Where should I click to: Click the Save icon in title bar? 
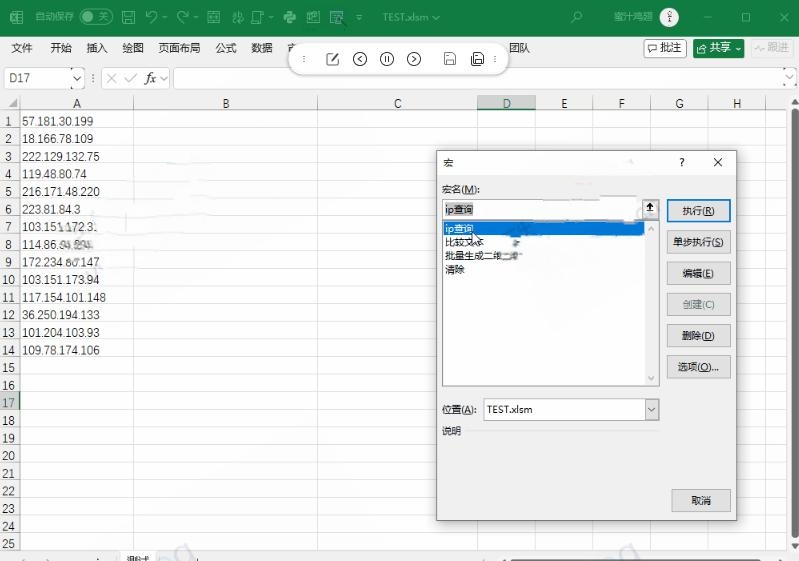(x=128, y=17)
